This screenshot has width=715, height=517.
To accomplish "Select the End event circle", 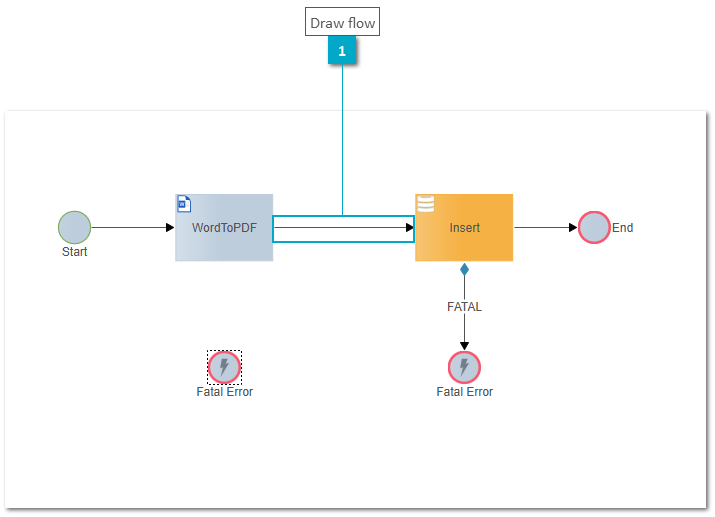I will 594,227.
